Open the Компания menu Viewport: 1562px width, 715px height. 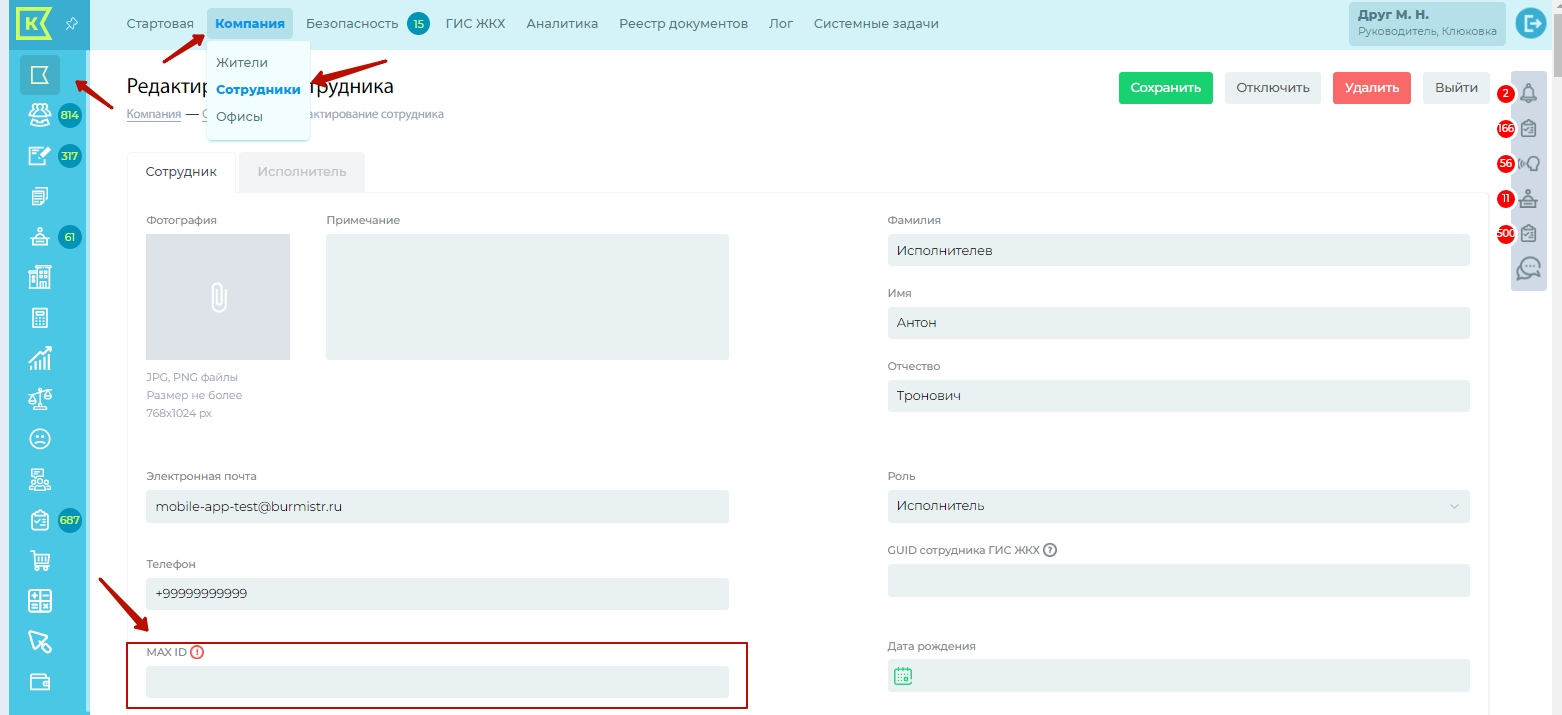[250, 23]
